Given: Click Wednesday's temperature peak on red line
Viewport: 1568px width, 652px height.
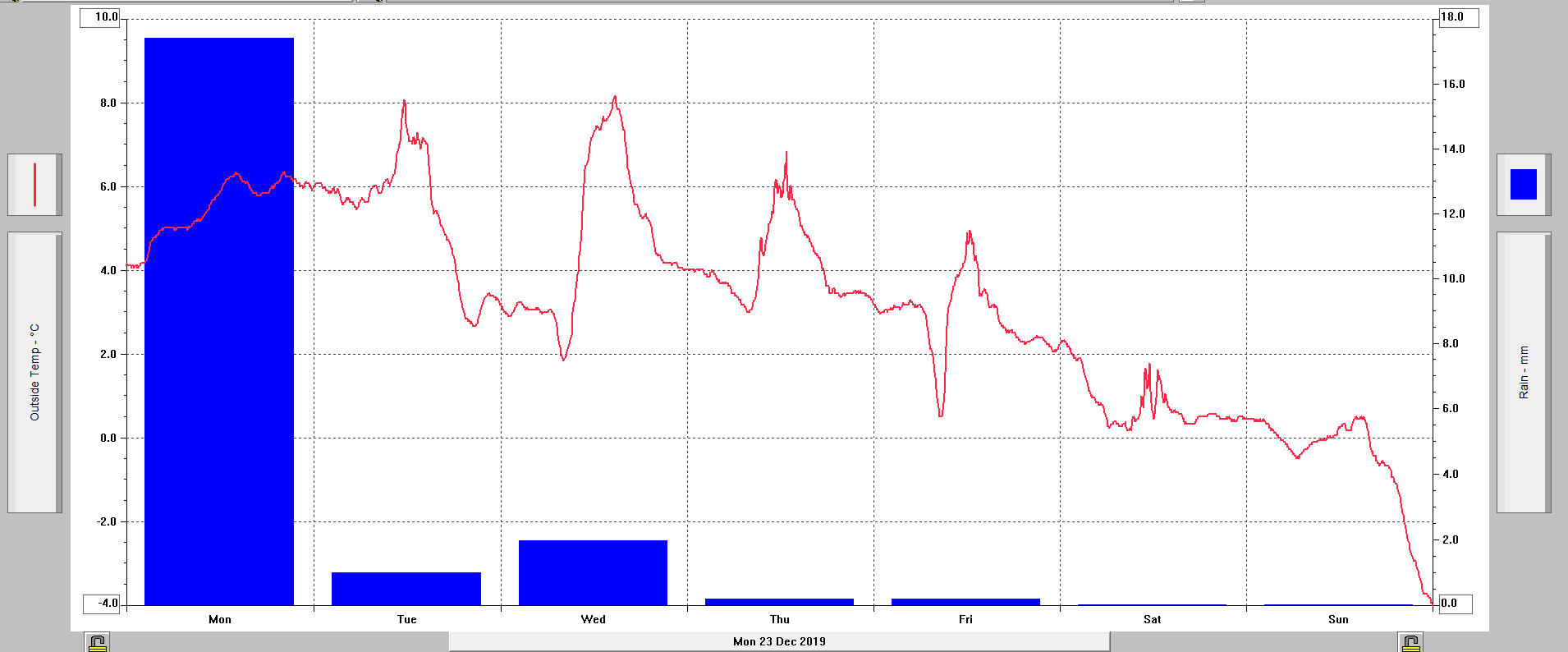Looking at the screenshot, I should [614, 98].
